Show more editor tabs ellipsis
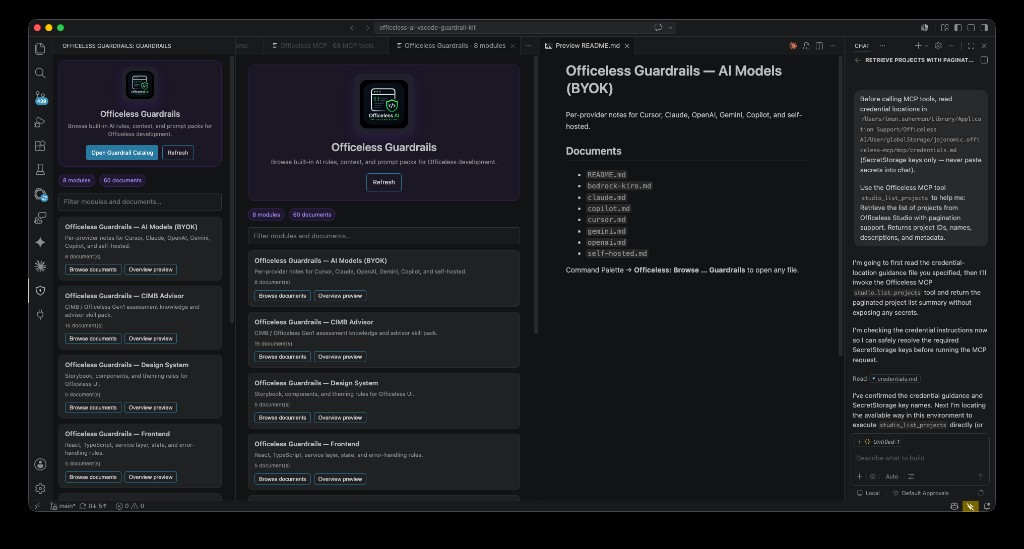Screen dimensions: 1024x549 pos(528,46)
